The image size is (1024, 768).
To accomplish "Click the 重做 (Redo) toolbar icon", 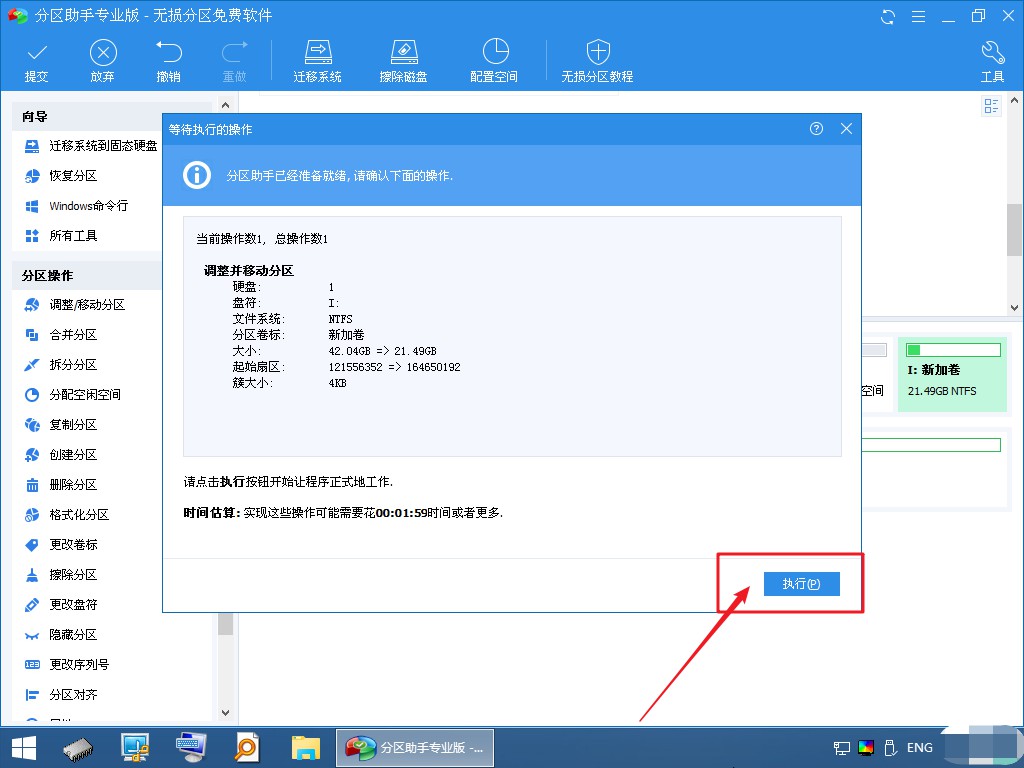I will pyautogui.click(x=234, y=61).
